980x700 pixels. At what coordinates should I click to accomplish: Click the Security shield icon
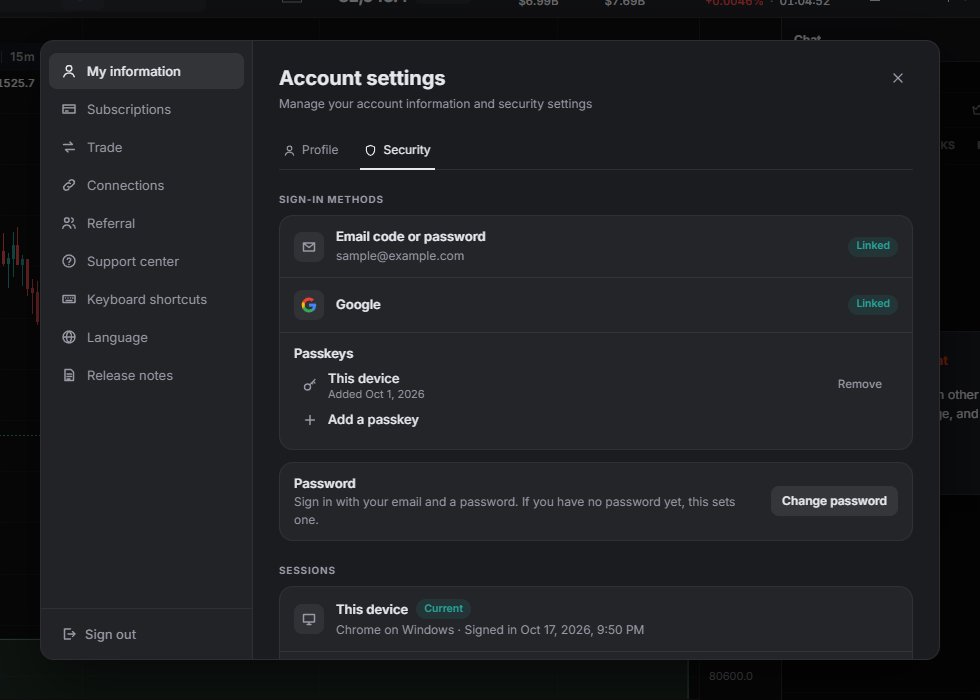point(370,151)
